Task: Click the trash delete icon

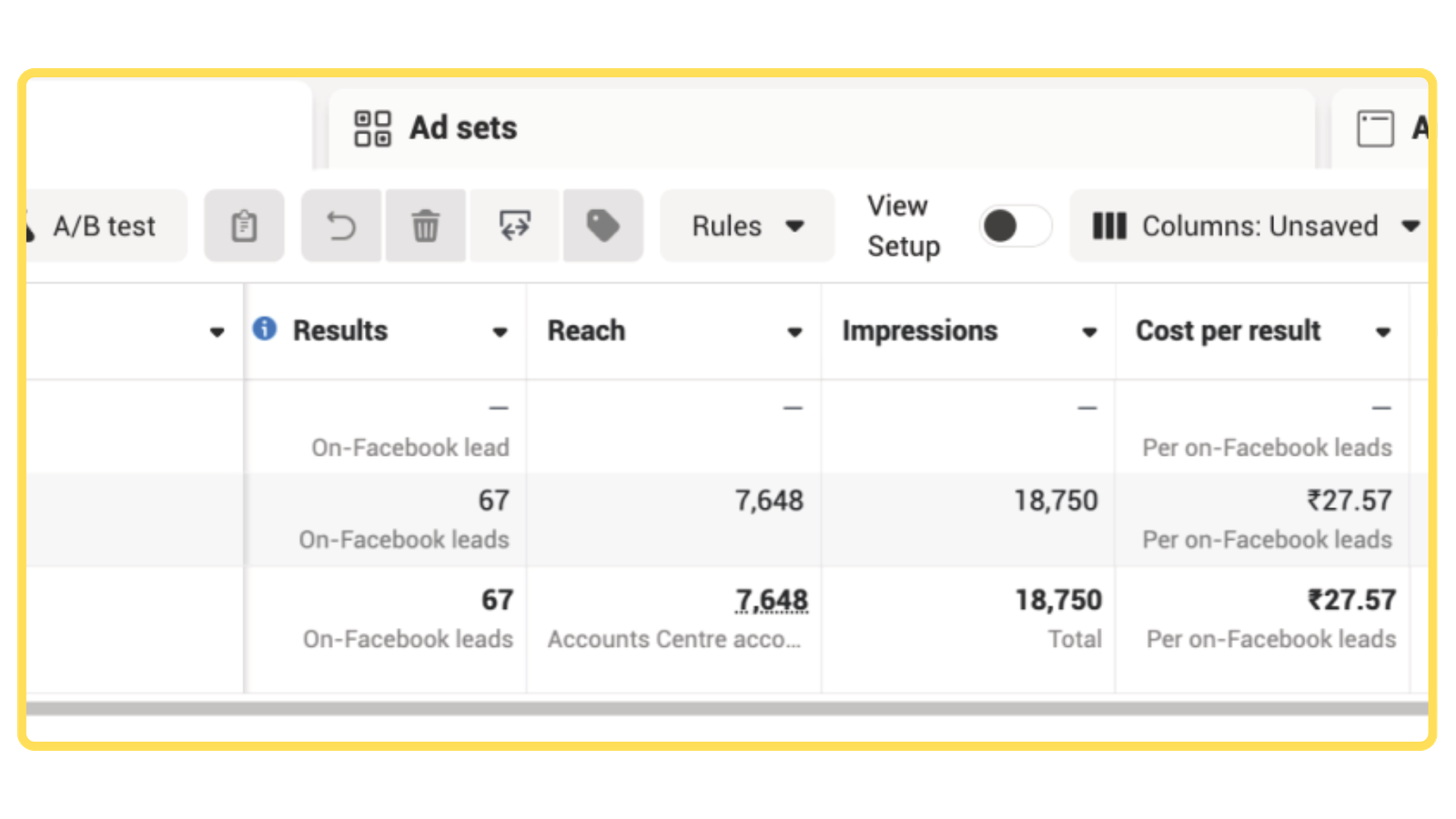Action: (425, 226)
